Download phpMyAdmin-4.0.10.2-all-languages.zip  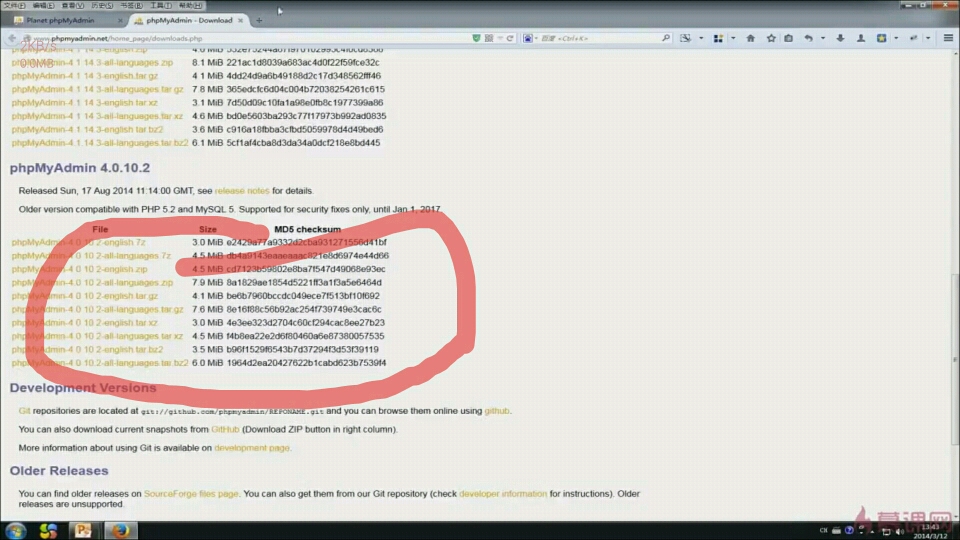(92, 283)
